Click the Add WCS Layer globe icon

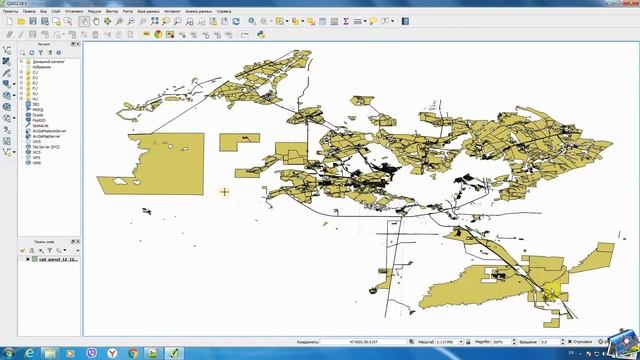7,107
